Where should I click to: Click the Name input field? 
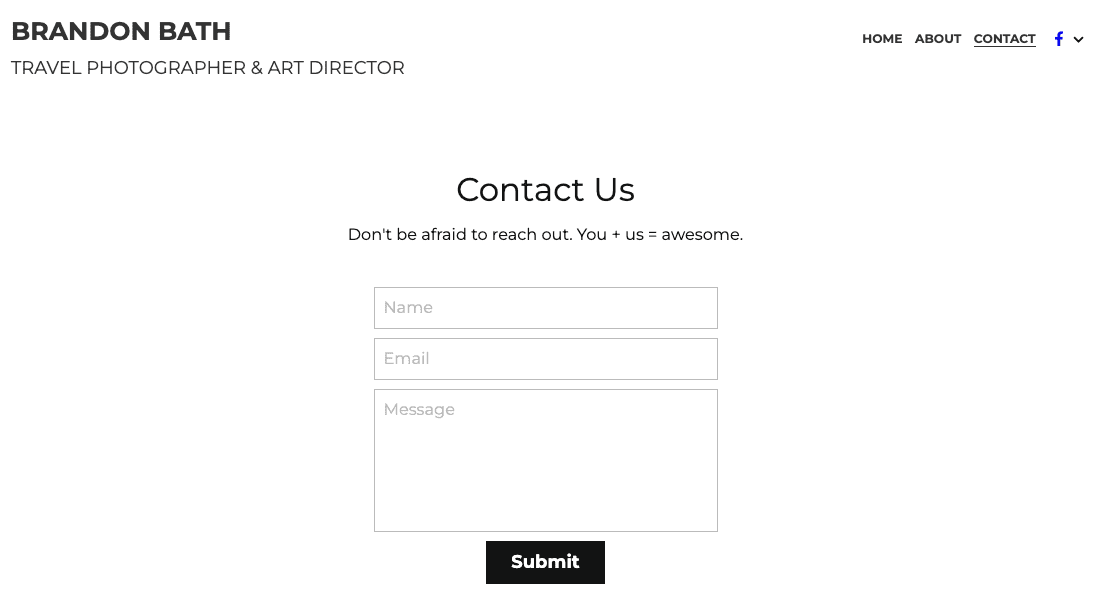pyautogui.click(x=545, y=308)
